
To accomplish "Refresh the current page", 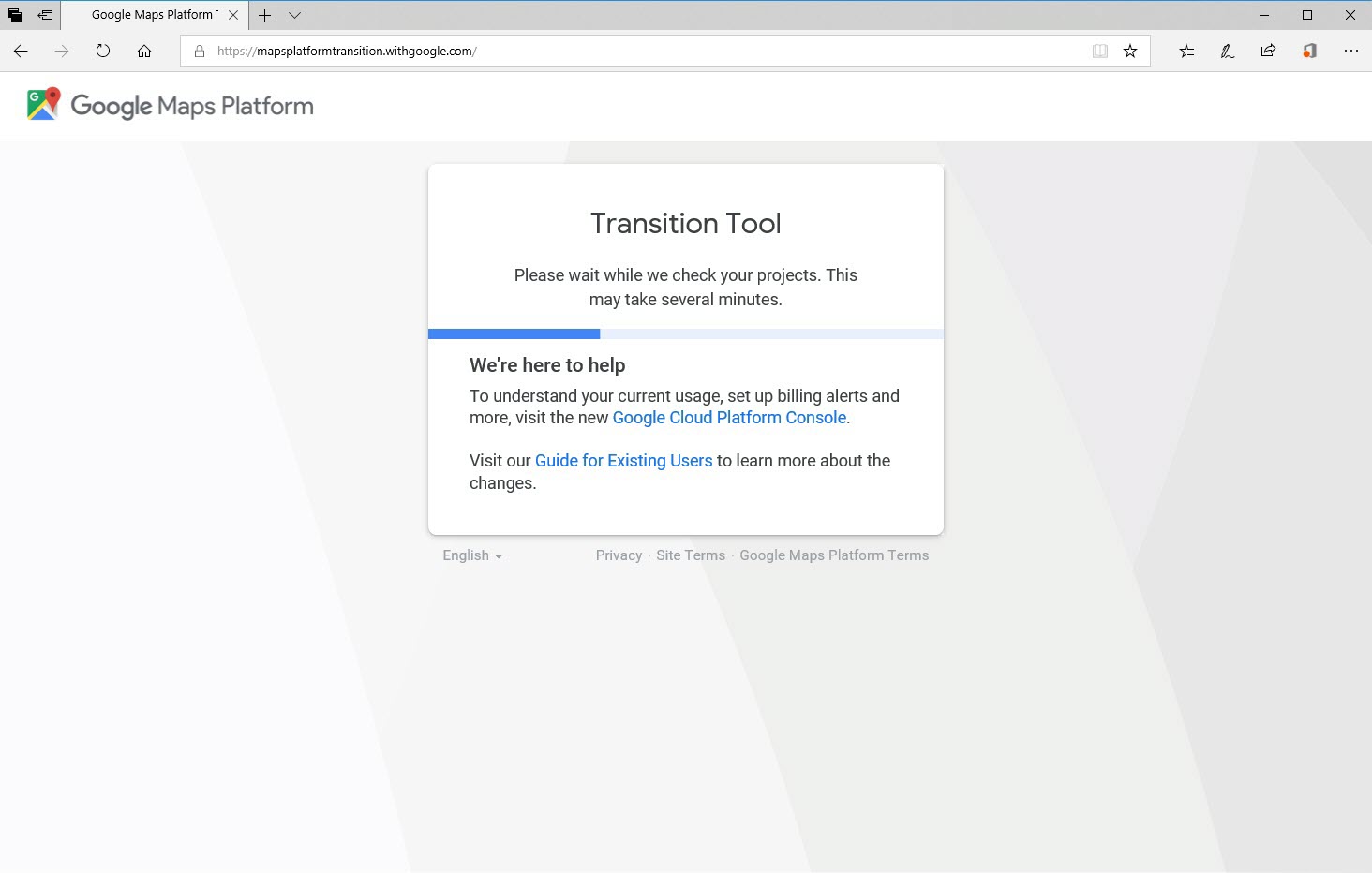I will click(x=103, y=52).
